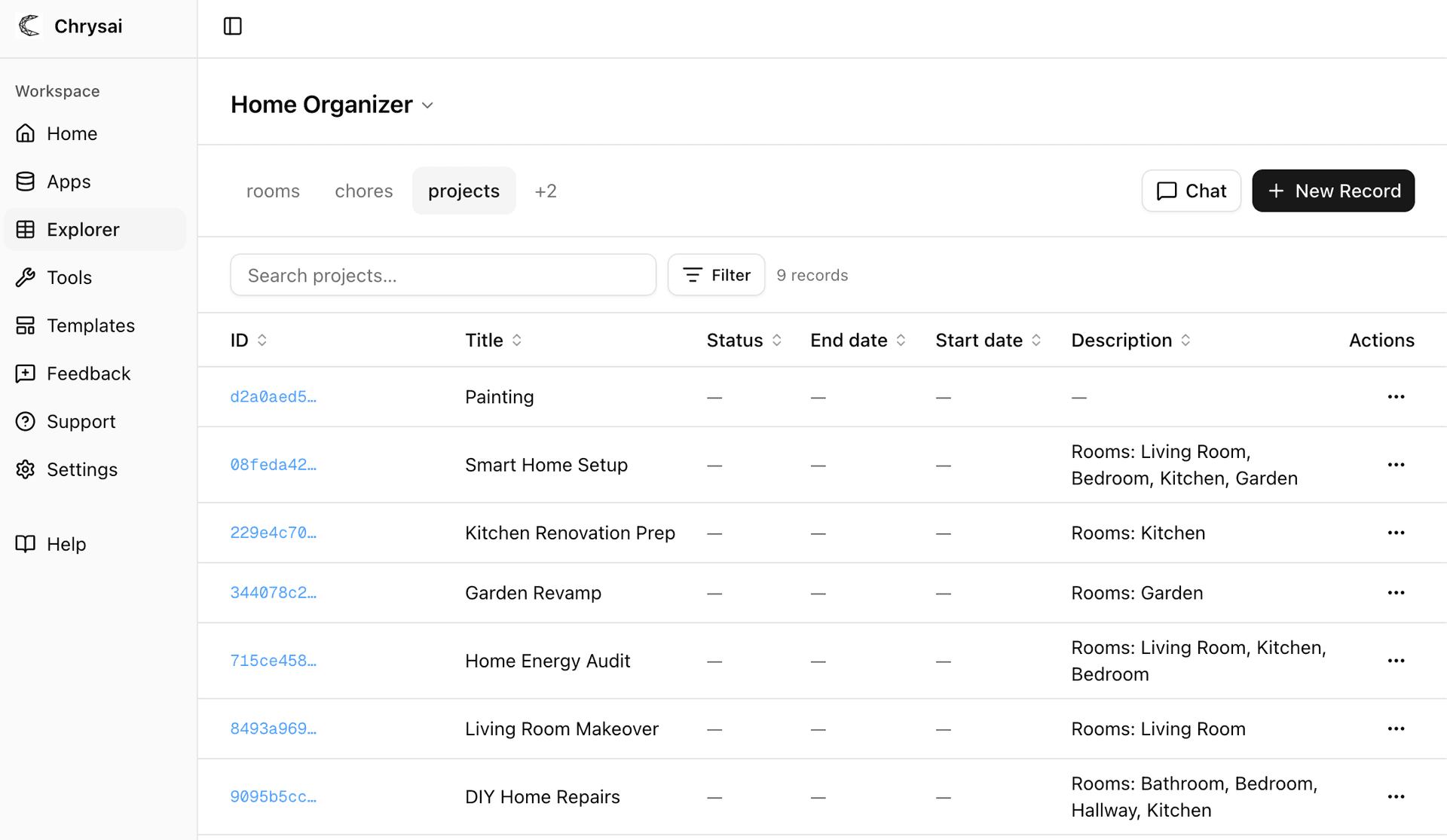Select the Tools item in sidebar
This screenshot has height=840, width=1447.
(x=69, y=277)
